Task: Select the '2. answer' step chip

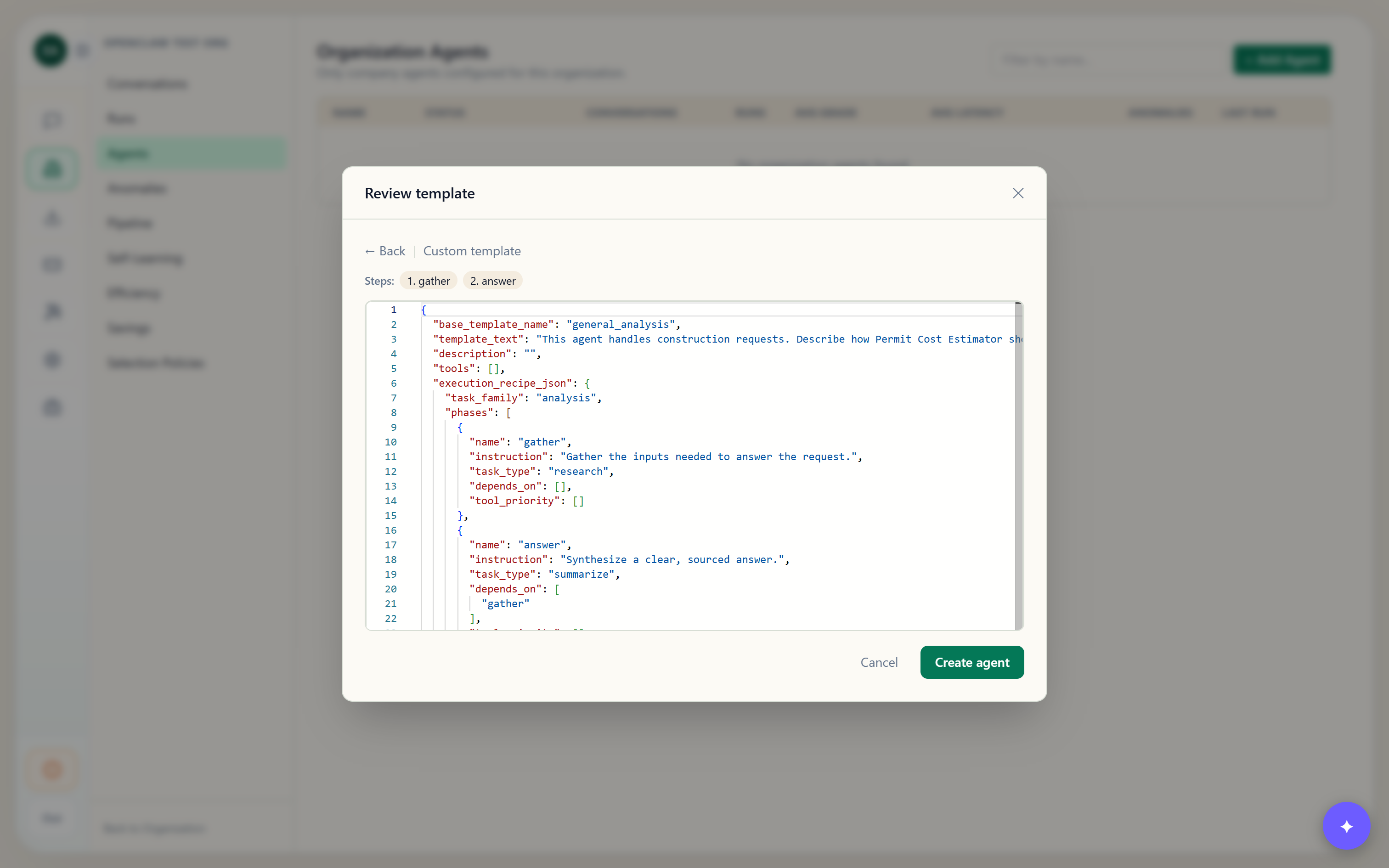Action: tap(492, 281)
